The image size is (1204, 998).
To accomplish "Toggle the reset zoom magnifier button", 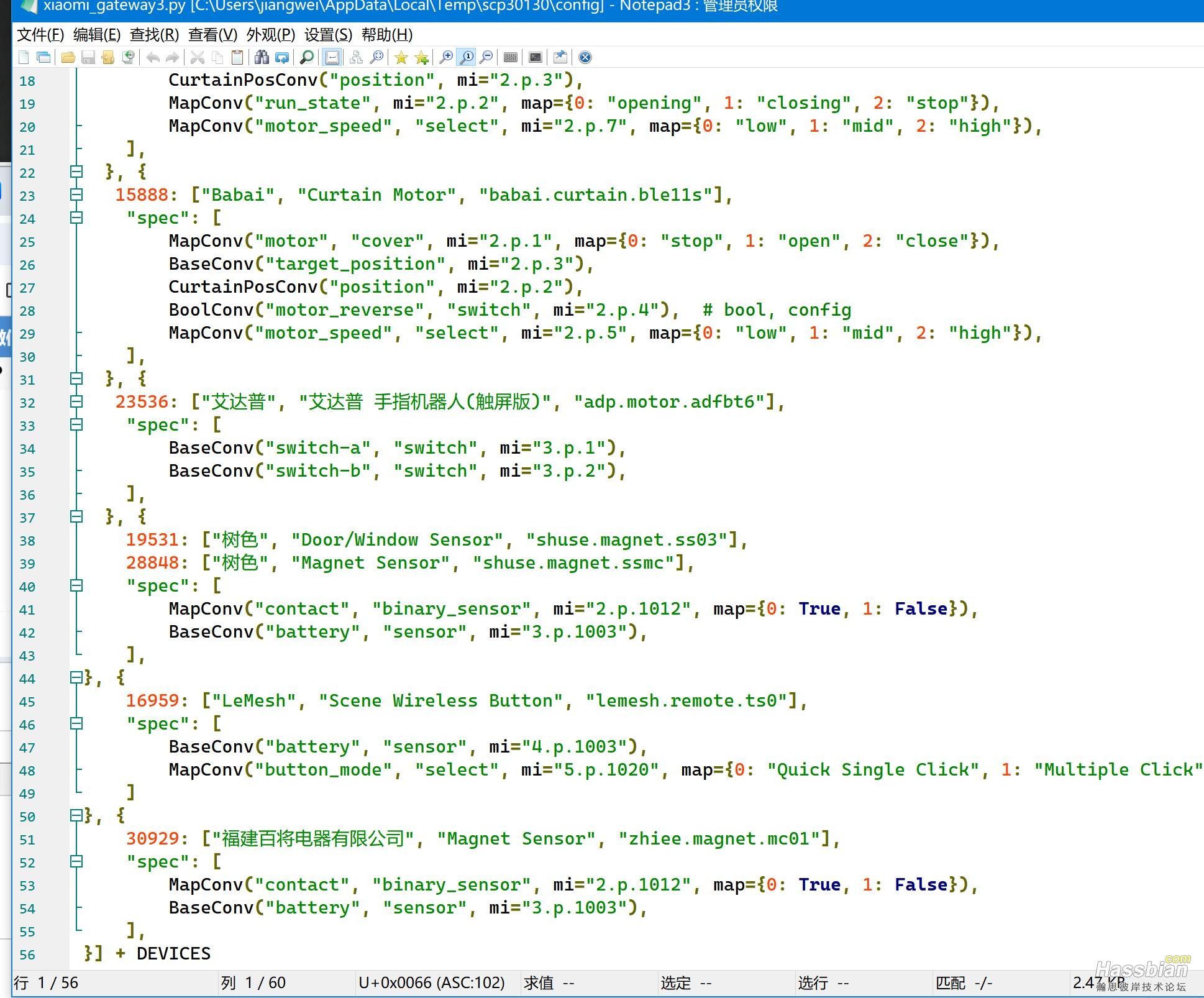I will coord(466,58).
